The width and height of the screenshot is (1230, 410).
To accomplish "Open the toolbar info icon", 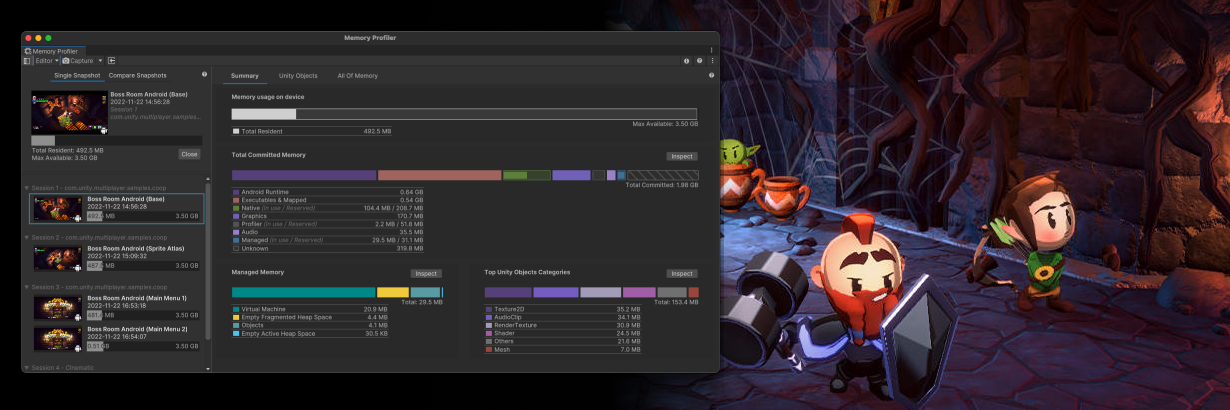I will [687, 61].
